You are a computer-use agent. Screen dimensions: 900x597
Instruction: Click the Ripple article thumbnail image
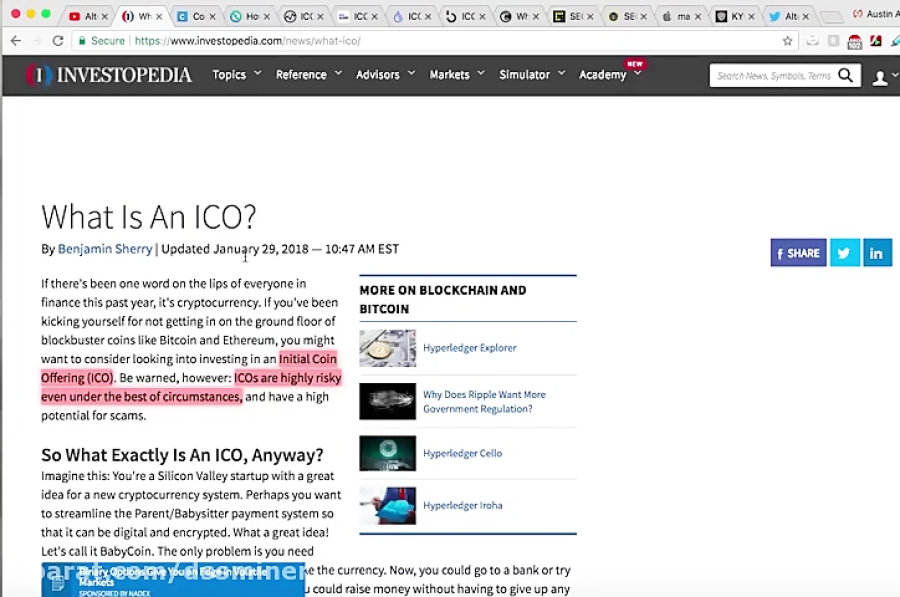point(387,401)
